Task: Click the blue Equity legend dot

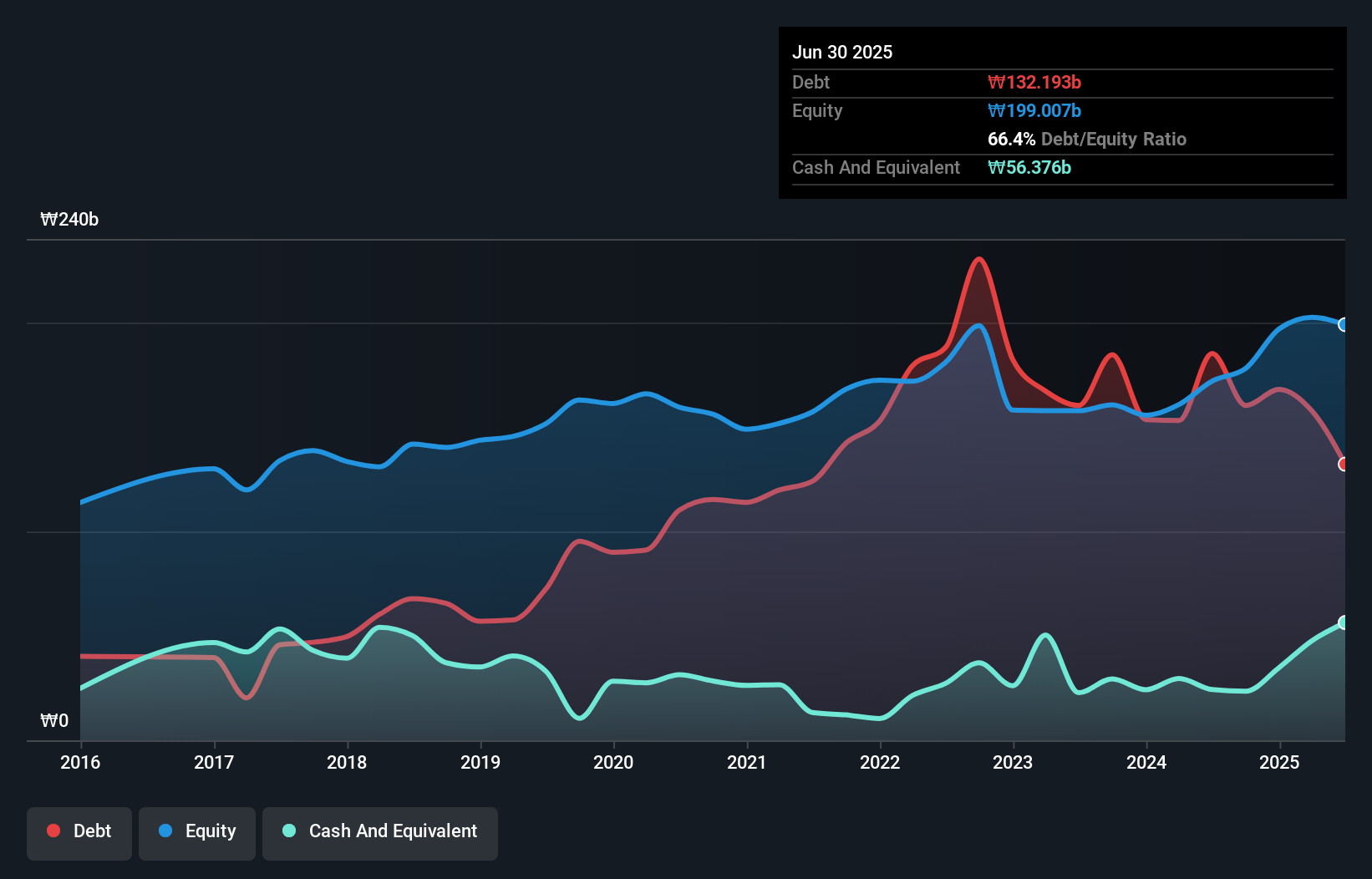Action: pyautogui.click(x=165, y=831)
